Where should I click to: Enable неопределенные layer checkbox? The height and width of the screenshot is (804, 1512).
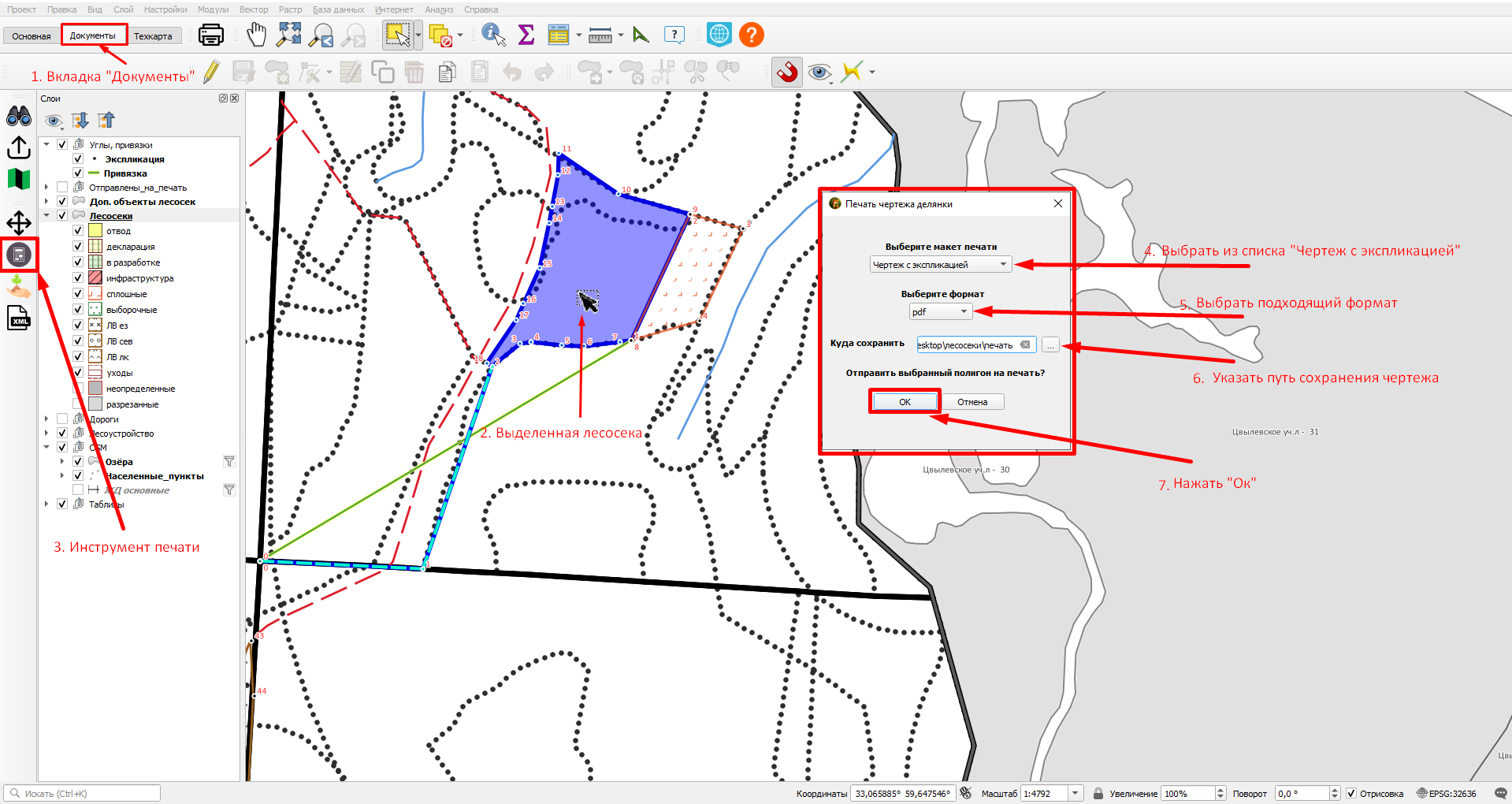pos(78,389)
